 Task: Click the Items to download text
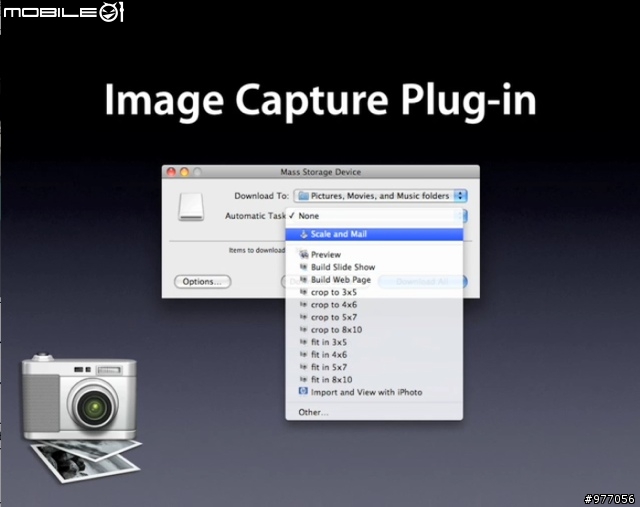[257, 250]
